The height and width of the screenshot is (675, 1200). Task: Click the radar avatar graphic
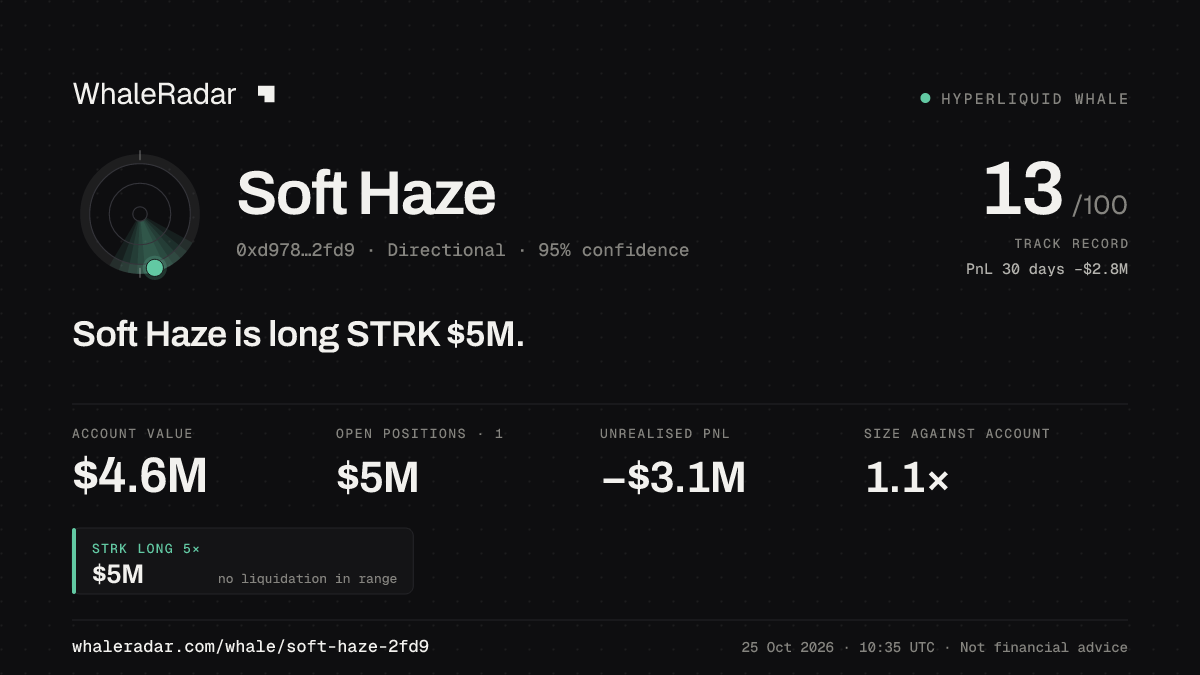tap(140, 214)
